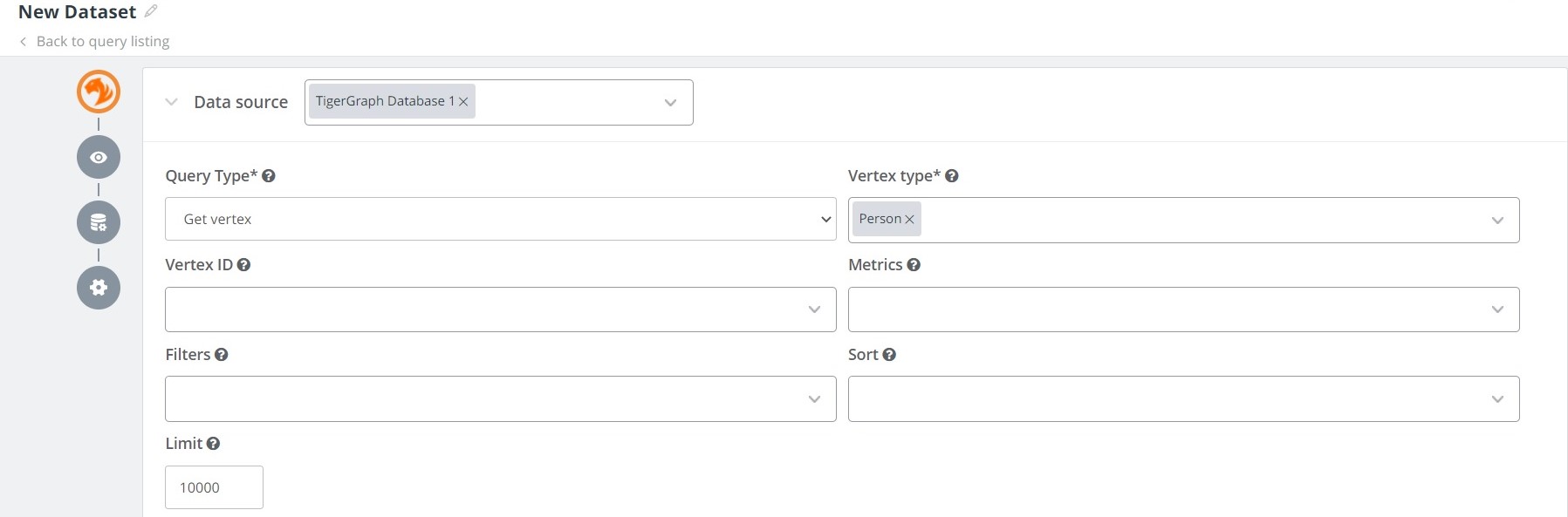Remove the Person vertex type tag
The height and width of the screenshot is (517, 1568).
909,220
